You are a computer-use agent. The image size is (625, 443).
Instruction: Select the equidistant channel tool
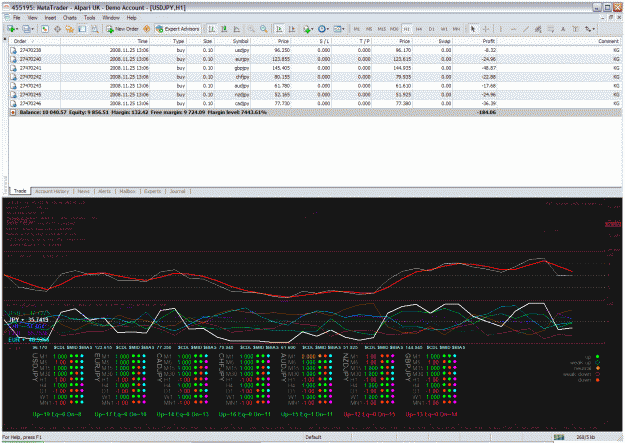coord(538,29)
